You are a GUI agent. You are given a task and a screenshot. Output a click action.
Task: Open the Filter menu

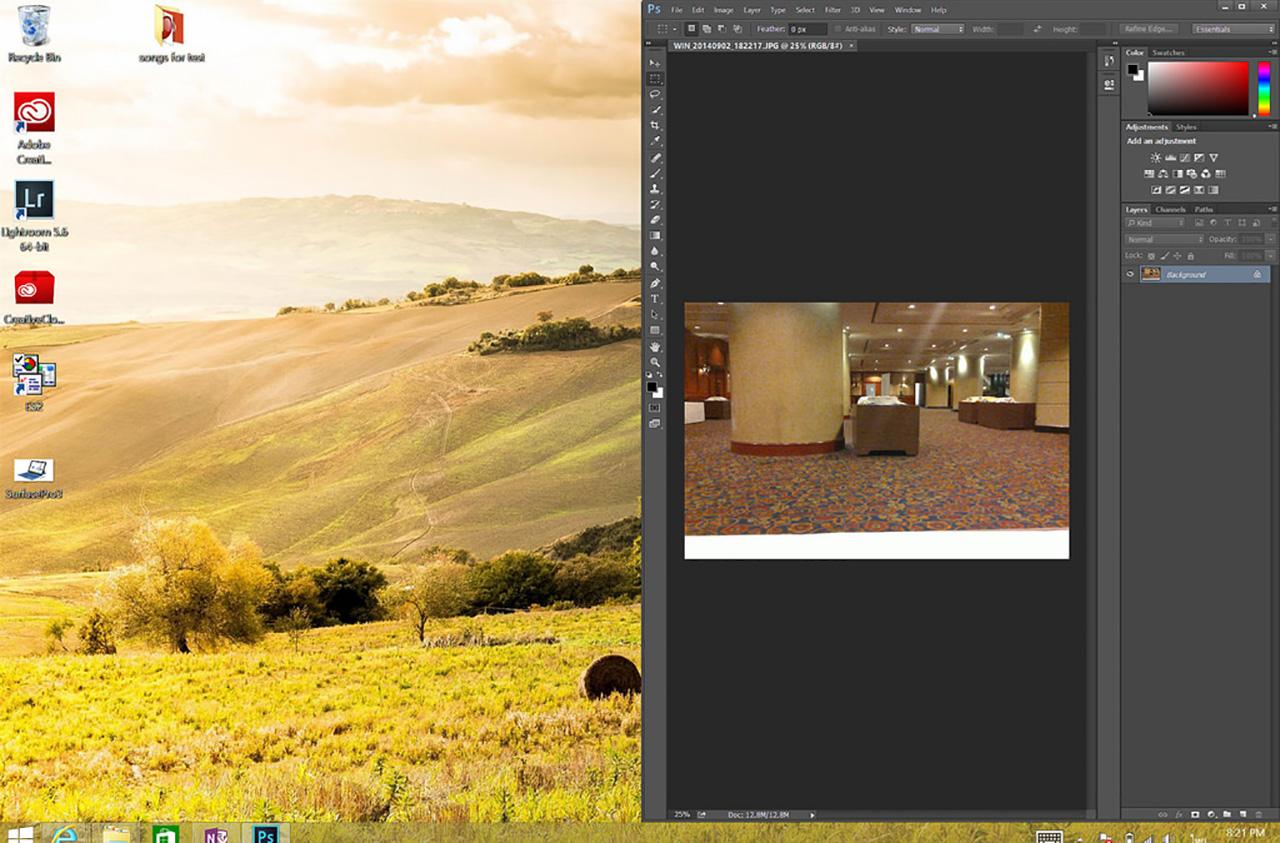(x=832, y=10)
